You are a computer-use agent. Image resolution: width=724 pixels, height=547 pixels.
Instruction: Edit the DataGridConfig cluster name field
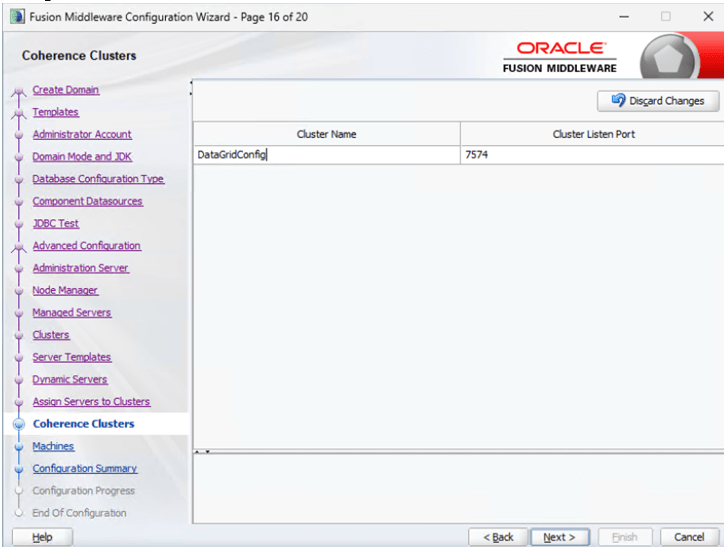[326, 155]
